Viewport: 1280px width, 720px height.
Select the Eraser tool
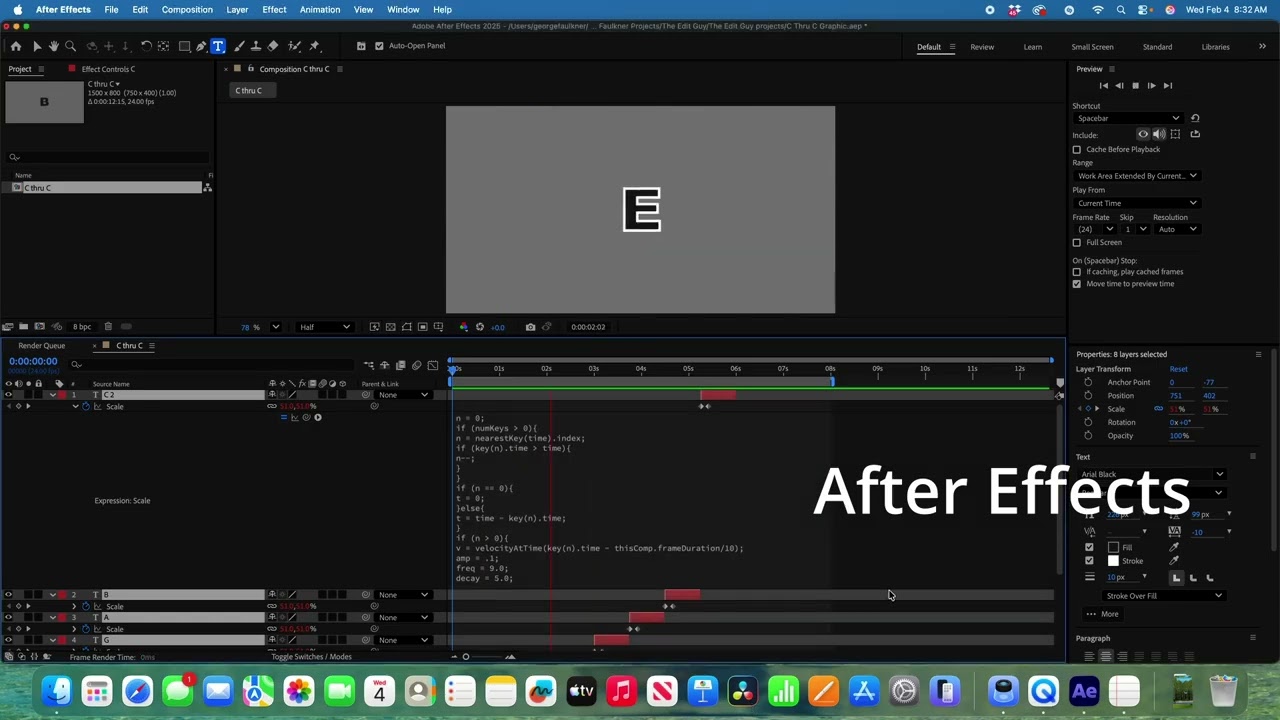point(273,46)
